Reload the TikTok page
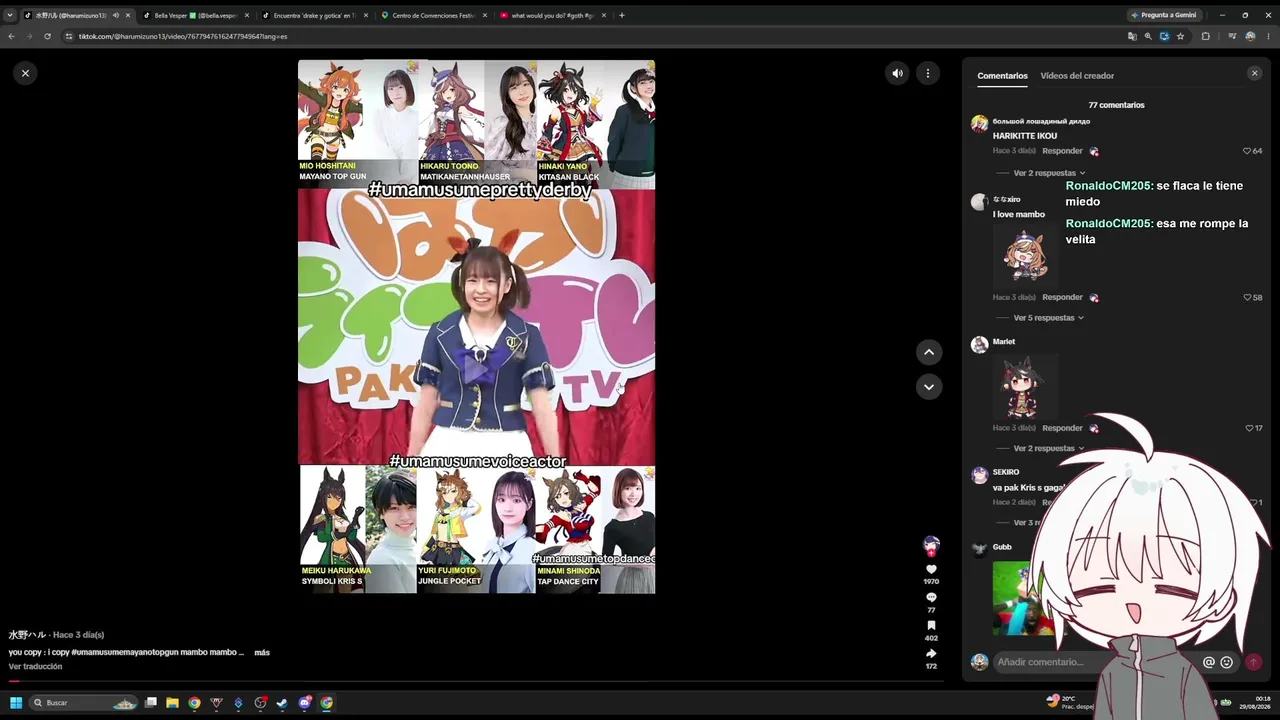The width and height of the screenshot is (1280, 720). pos(47,36)
